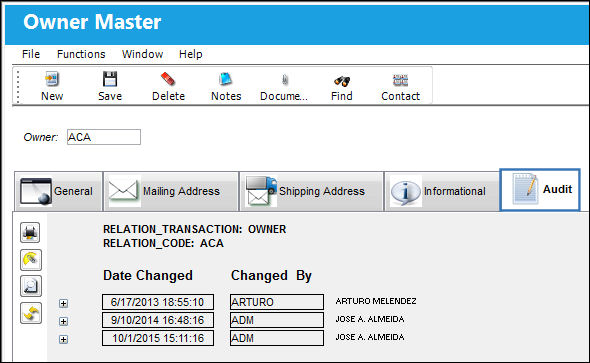Switch to the Shipping Address tab
The height and width of the screenshot is (363, 590).
click(312, 191)
